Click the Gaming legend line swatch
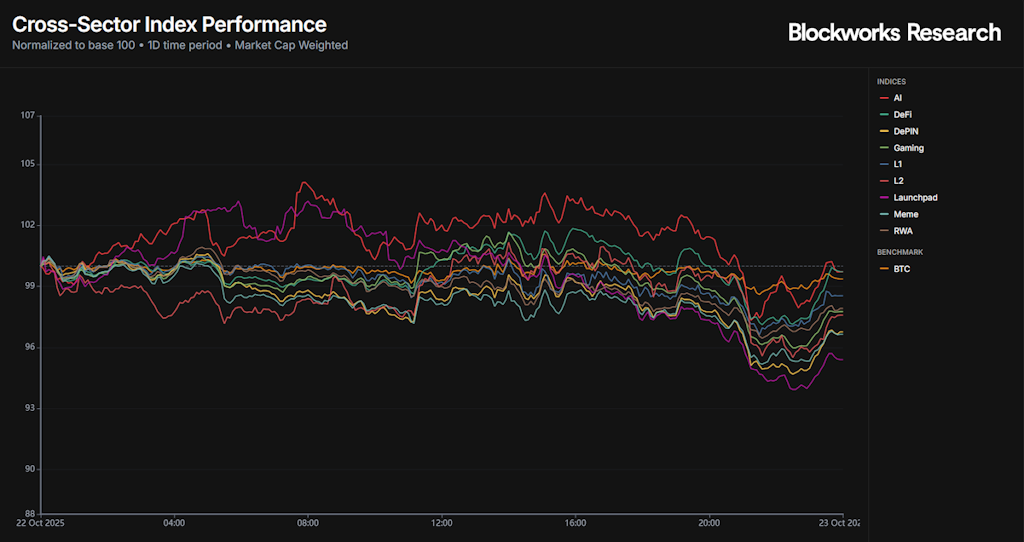This screenshot has width=1024, height=542. 884,148
